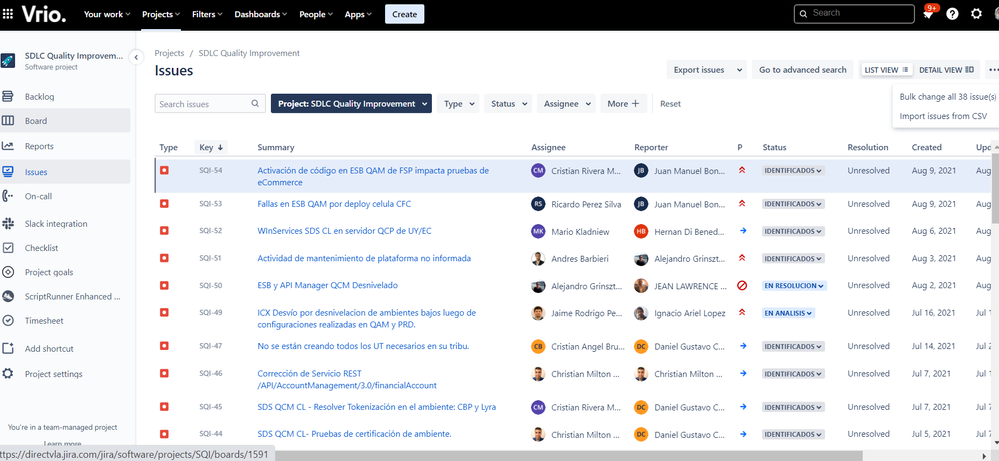Open the app switcher grid icon
This screenshot has width=999, height=461.
pyautogui.click(x=8, y=14)
